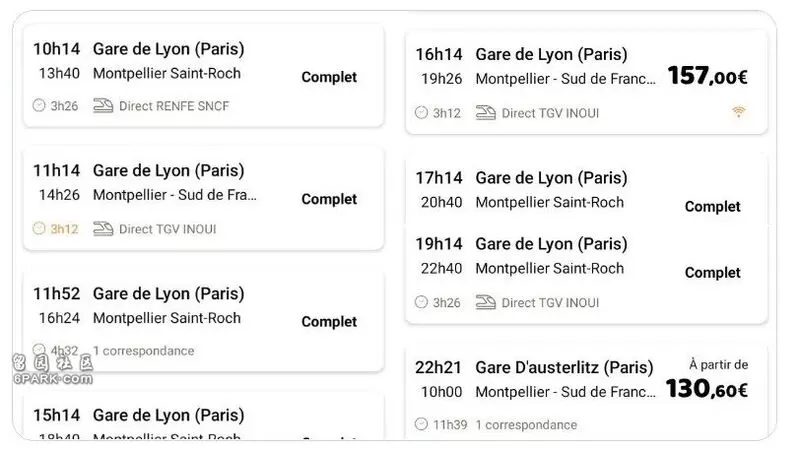Open the 10h14 Gare de Lyon trip card
Screen dimensions: 800x450
tap(204, 76)
